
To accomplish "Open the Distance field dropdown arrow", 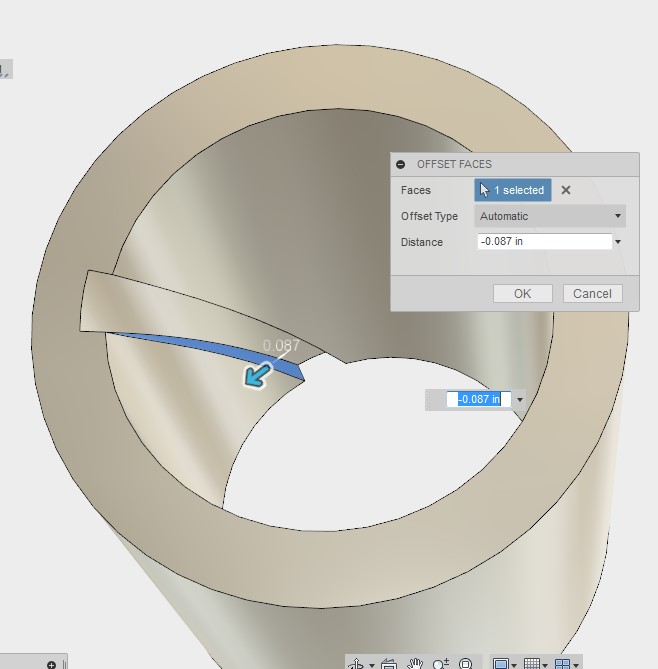I will pyautogui.click(x=618, y=242).
